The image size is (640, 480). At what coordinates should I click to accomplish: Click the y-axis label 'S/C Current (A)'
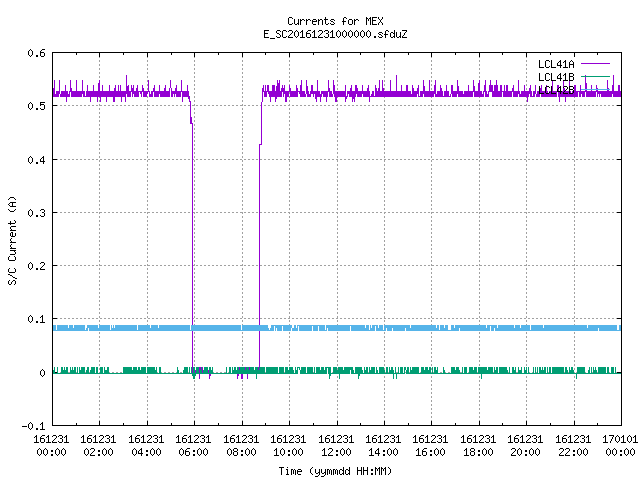click(x=12, y=240)
